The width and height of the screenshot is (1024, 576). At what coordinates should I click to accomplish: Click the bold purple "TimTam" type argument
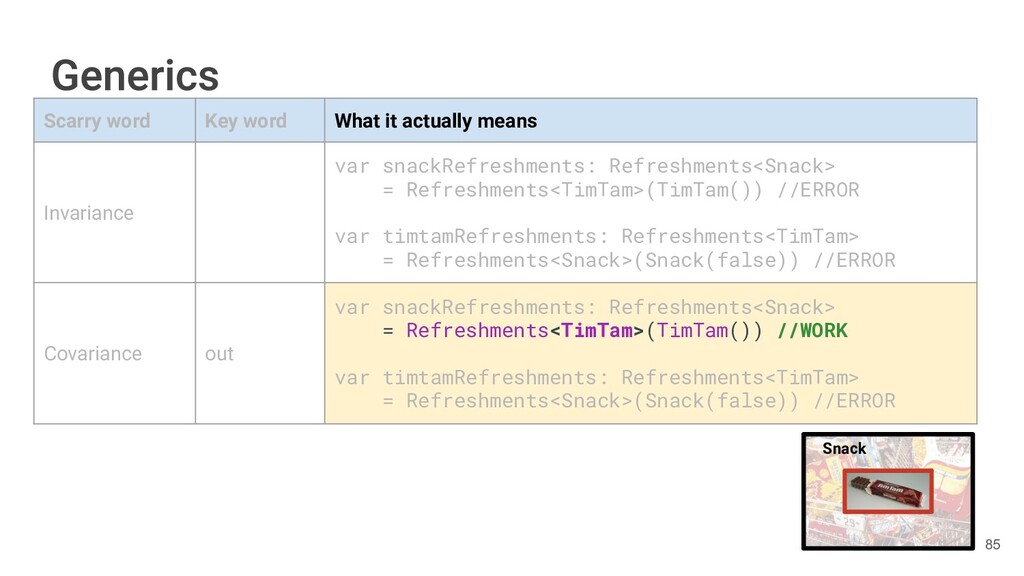pyautogui.click(x=599, y=330)
